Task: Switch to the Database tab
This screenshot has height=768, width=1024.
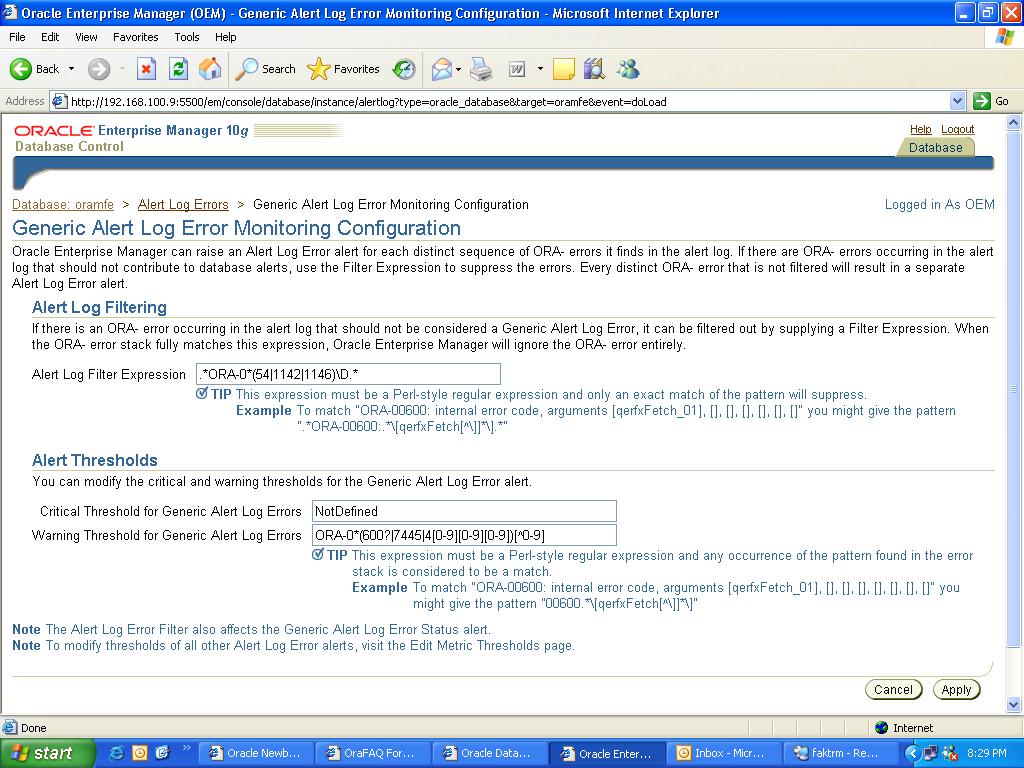Action: point(935,147)
